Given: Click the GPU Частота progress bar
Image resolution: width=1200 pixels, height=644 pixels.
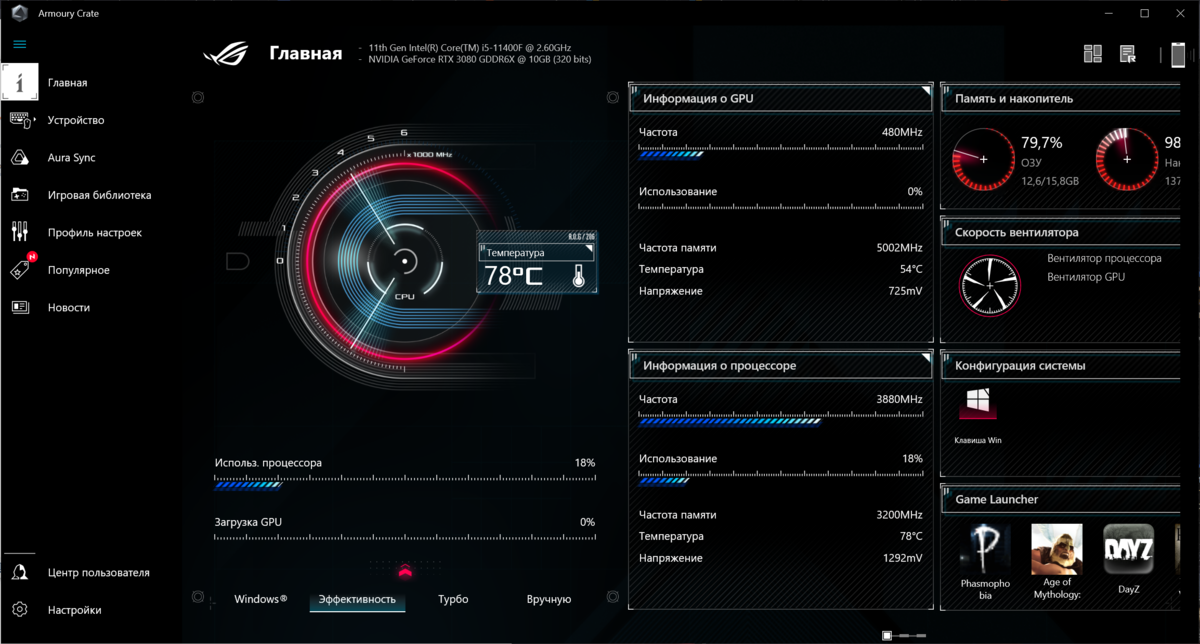Looking at the screenshot, I should 781,154.
